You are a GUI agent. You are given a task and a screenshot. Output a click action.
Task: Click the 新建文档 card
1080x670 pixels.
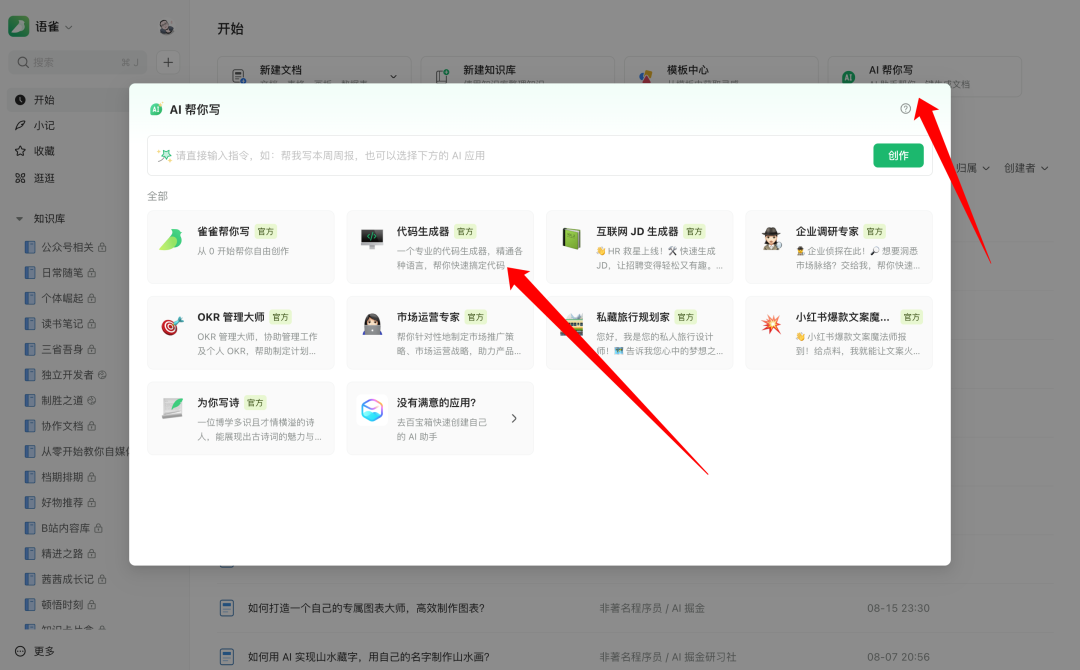point(314,72)
